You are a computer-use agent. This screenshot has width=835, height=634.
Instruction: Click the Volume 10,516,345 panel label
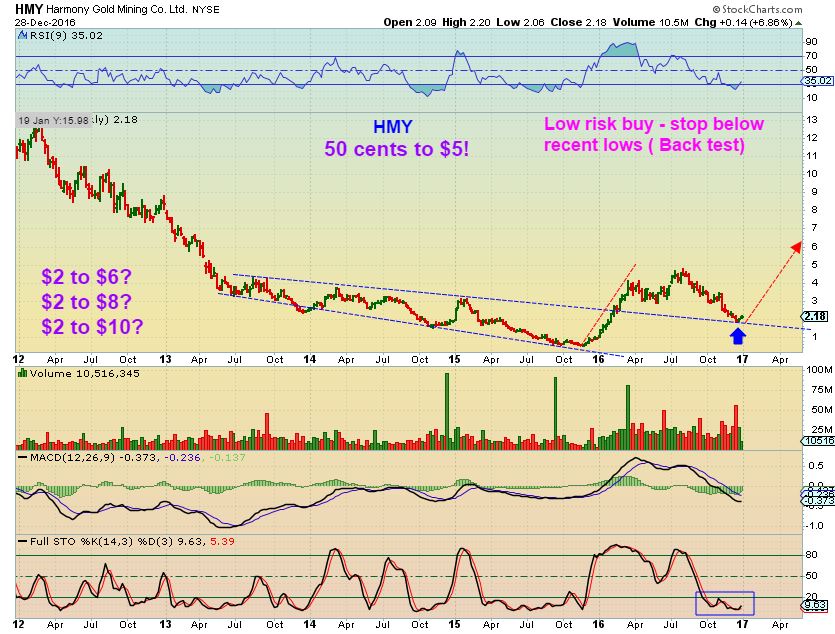(x=85, y=373)
